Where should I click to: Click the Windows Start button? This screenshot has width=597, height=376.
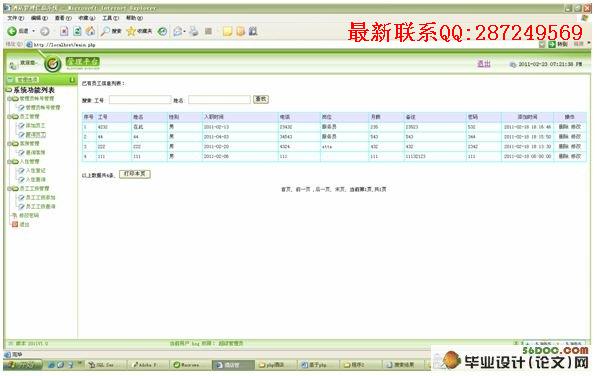click(22, 365)
